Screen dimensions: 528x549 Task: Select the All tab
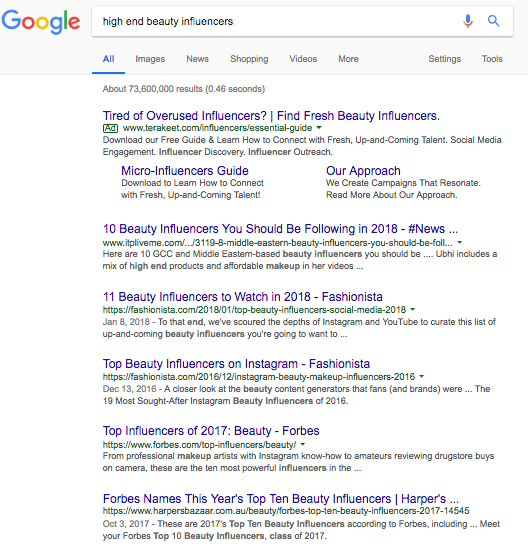[x=109, y=59]
